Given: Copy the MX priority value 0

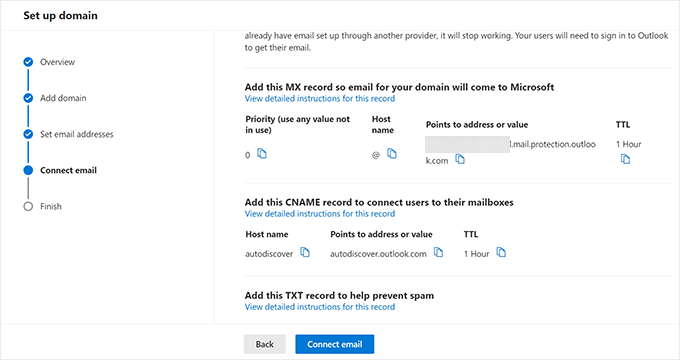Looking at the screenshot, I should (262, 154).
